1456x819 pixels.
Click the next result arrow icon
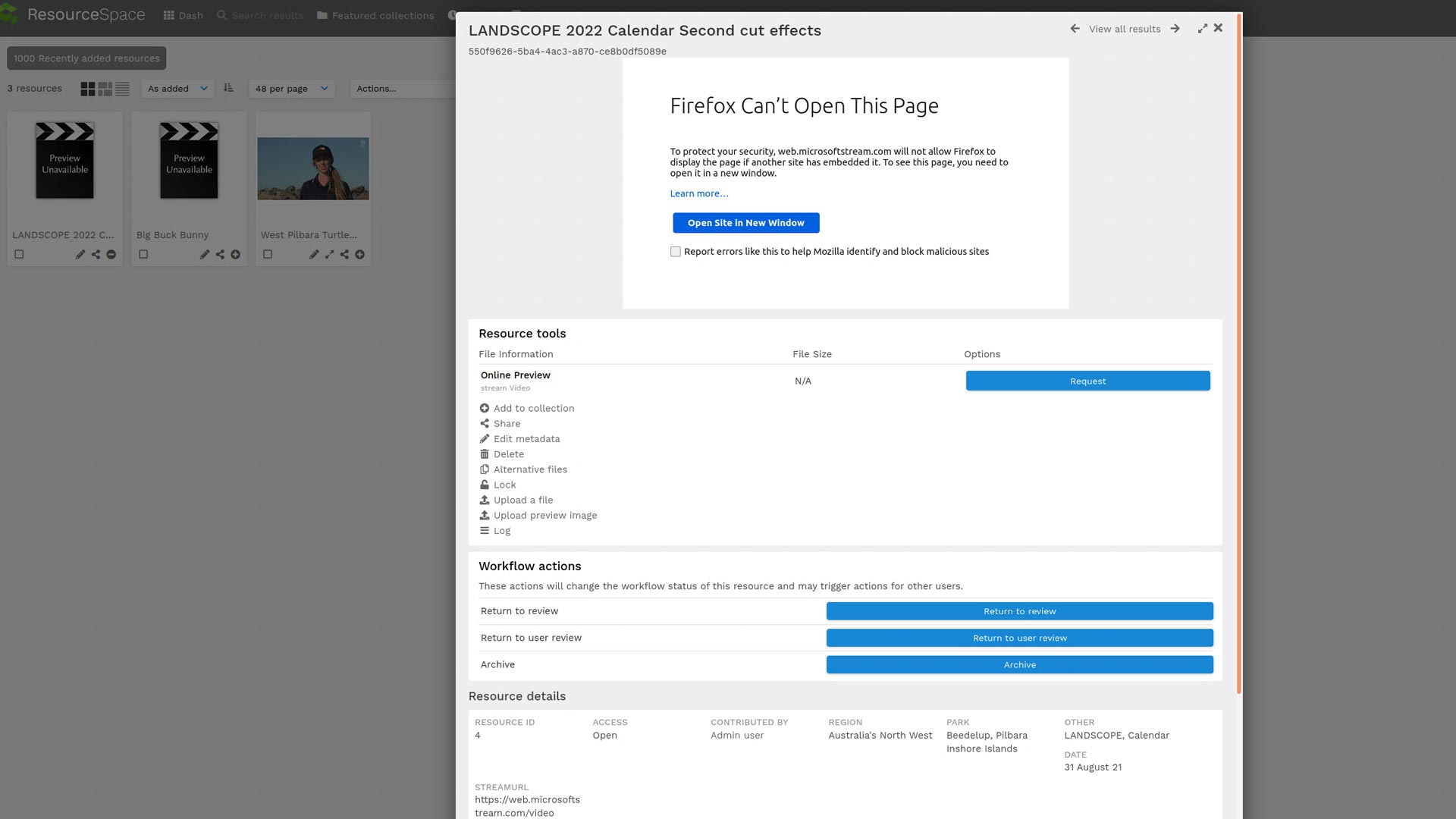[1175, 29]
